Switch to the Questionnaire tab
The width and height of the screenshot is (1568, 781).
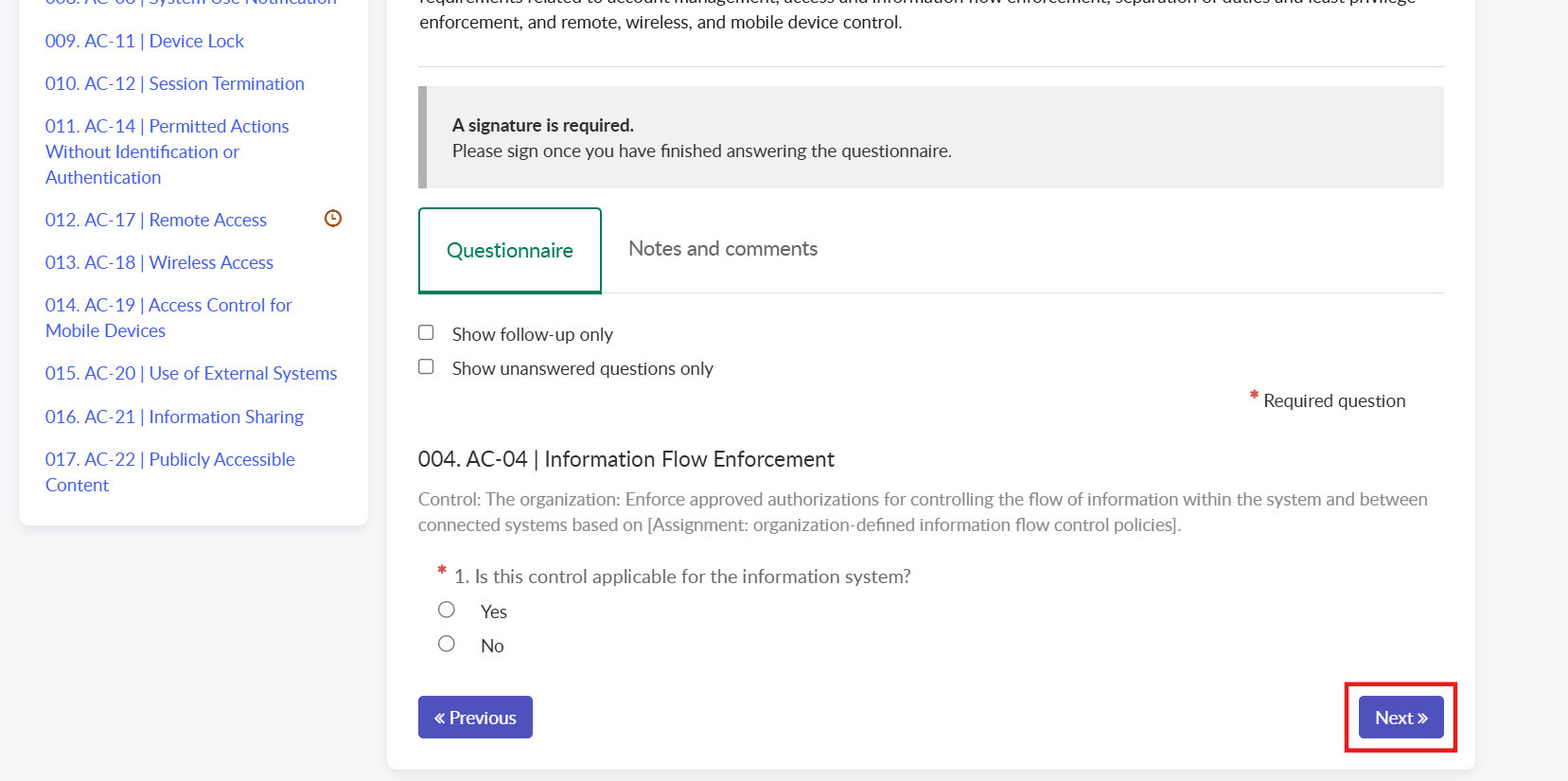coord(510,250)
